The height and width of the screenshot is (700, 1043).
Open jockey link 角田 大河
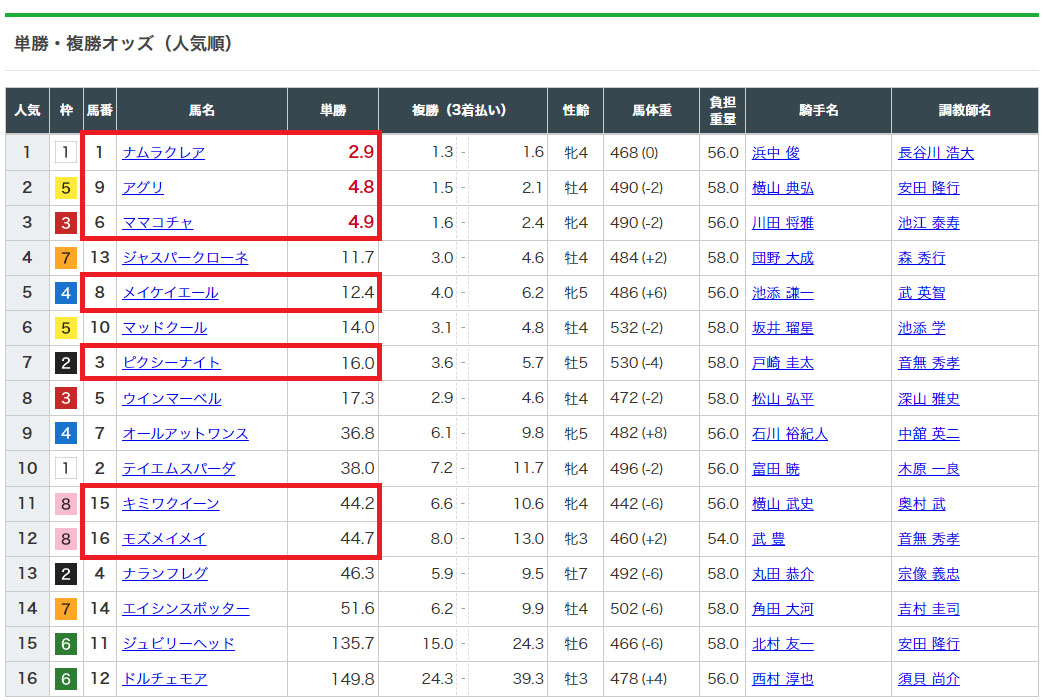(783, 609)
